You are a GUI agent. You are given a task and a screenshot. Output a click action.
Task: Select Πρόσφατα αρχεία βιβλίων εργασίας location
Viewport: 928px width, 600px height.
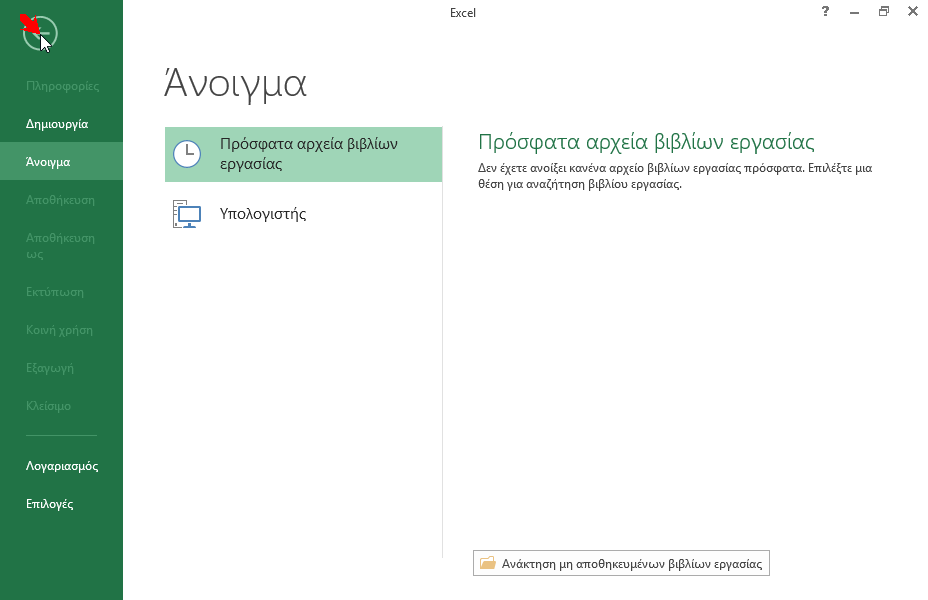(x=303, y=154)
